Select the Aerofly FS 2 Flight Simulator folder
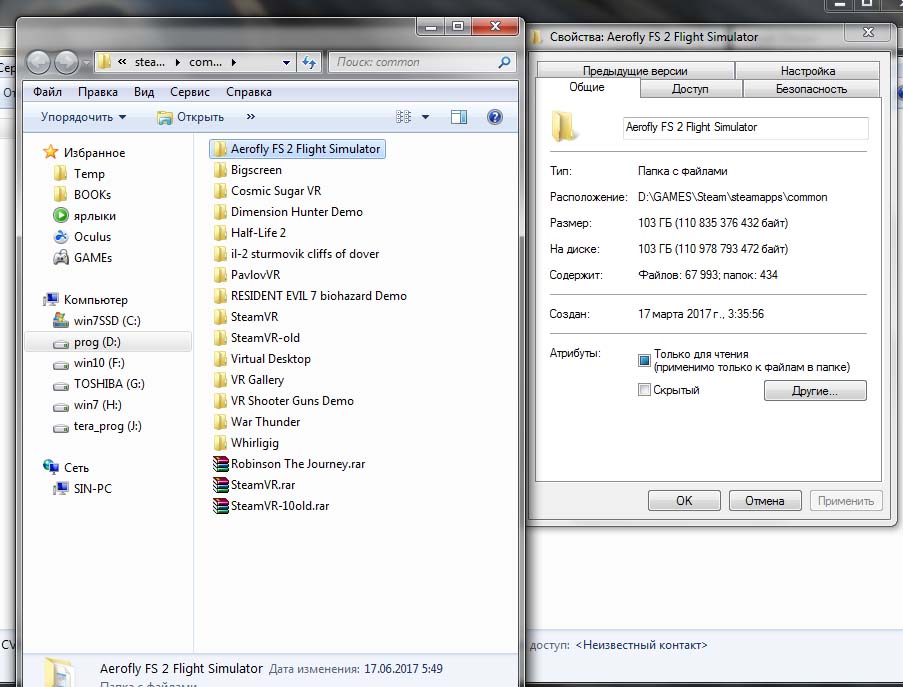The width and height of the screenshot is (903, 687). (297, 149)
